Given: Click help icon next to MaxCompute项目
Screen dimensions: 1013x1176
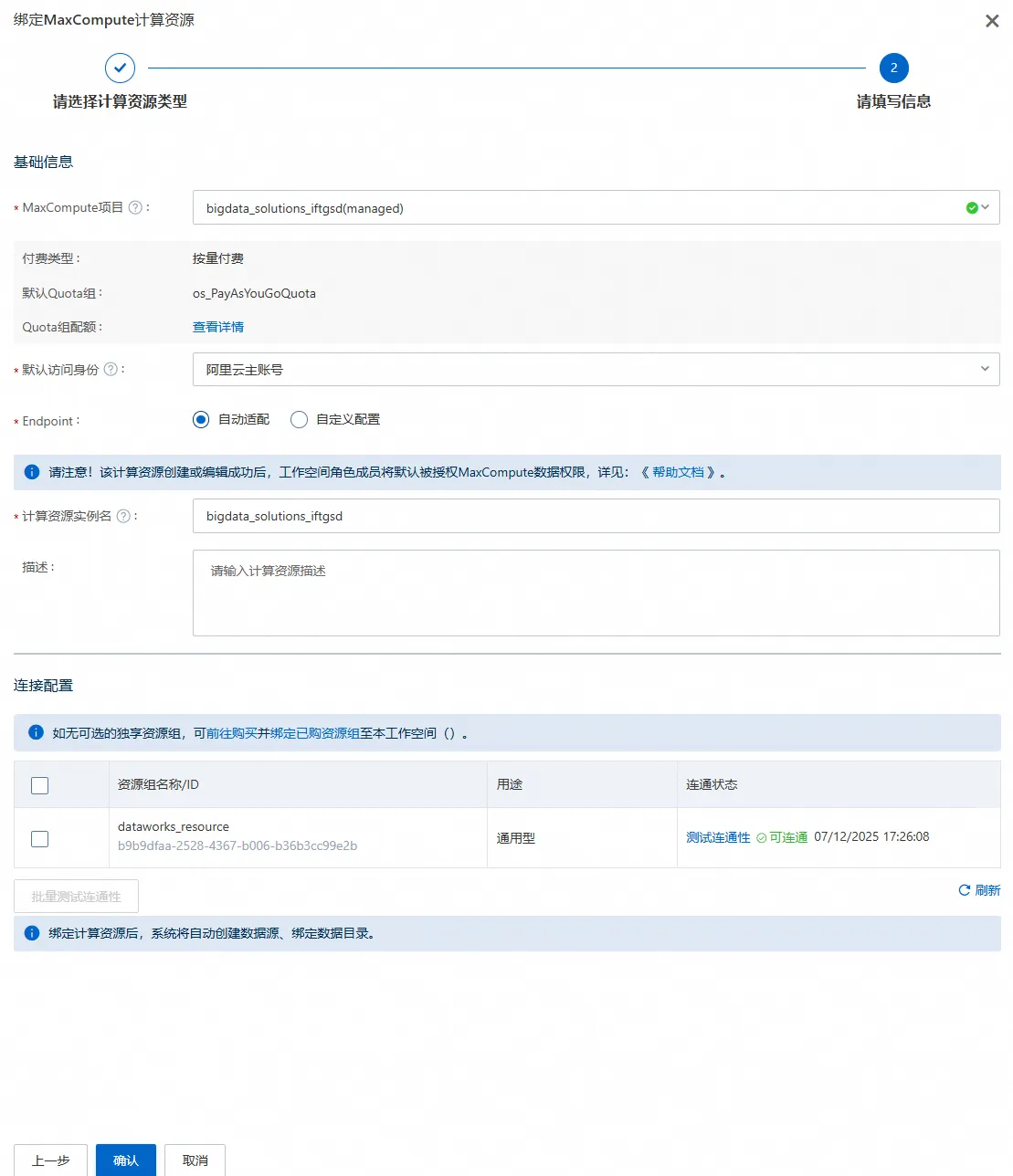Looking at the screenshot, I should tap(135, 207).
